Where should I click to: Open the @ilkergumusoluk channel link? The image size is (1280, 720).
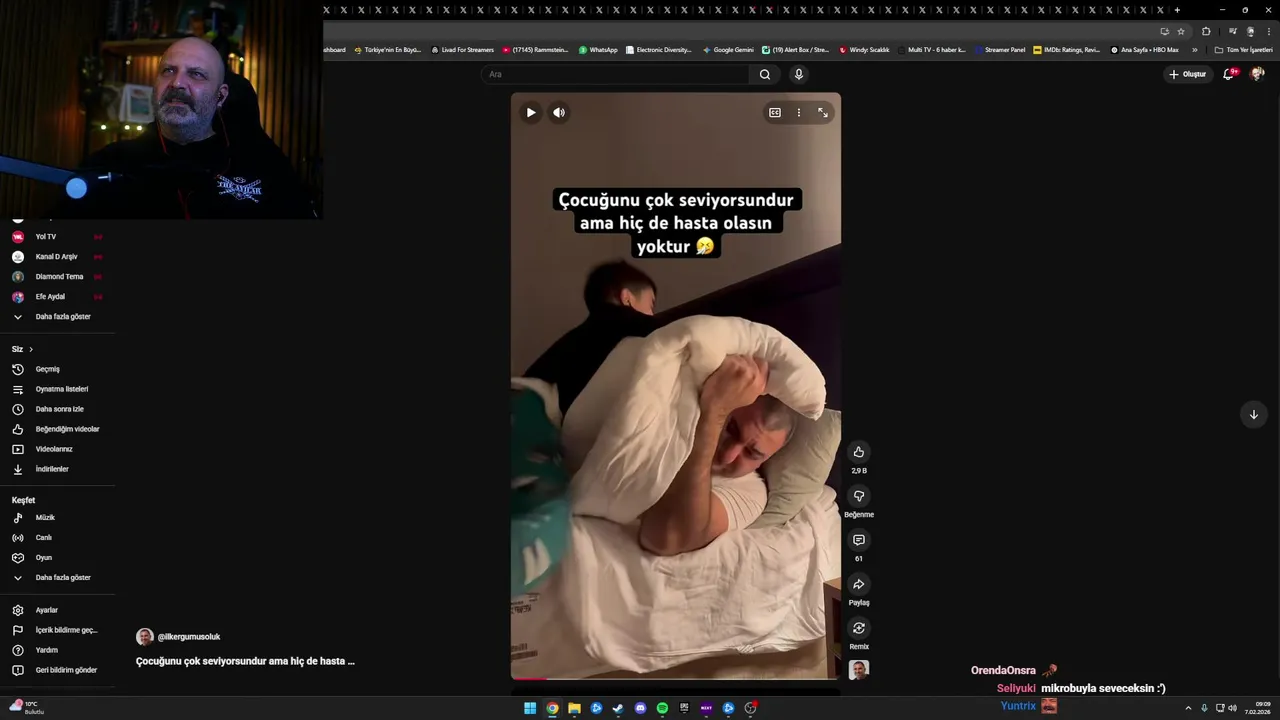[x=189, y=637]
